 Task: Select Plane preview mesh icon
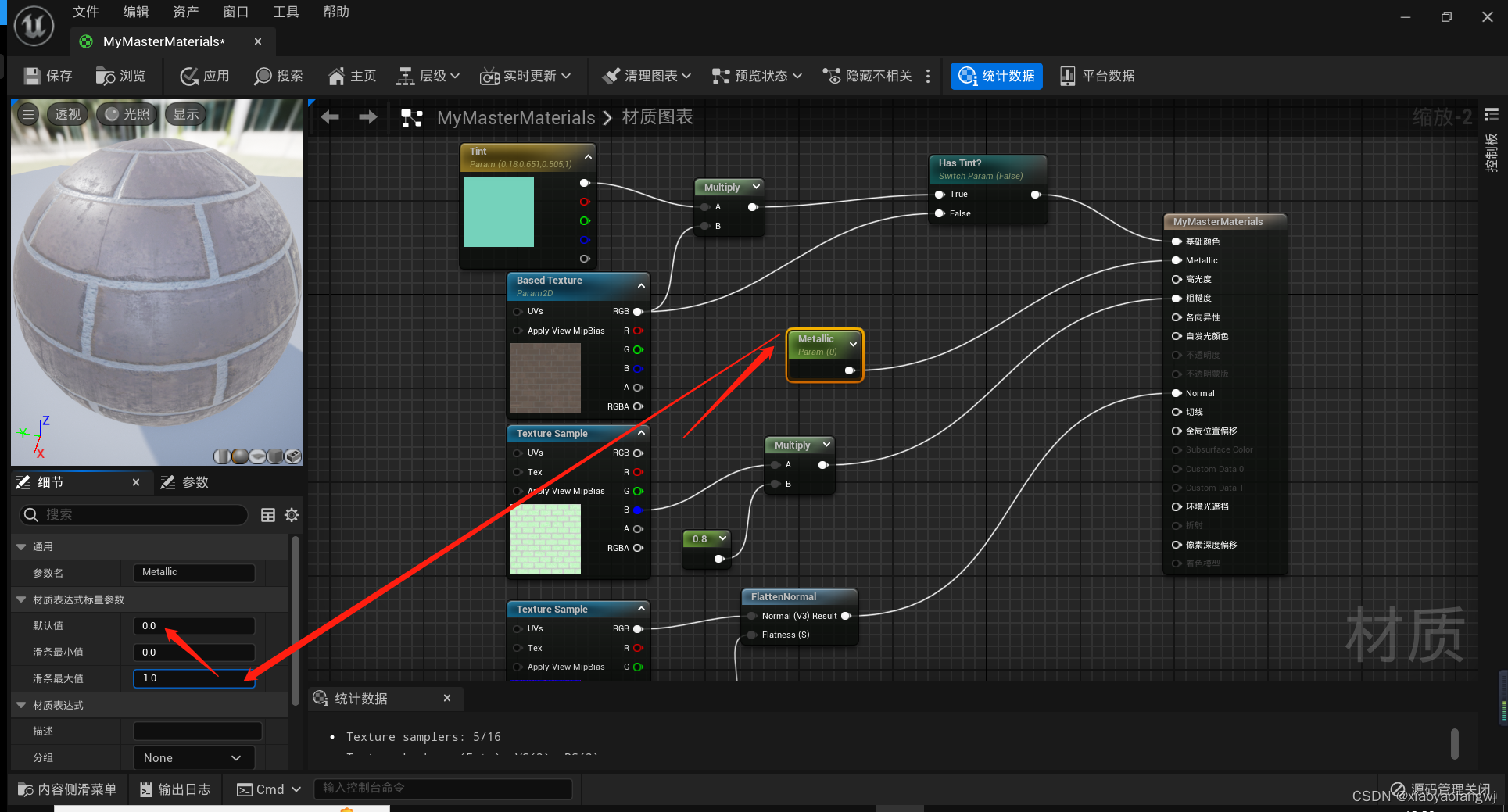pyautogui.click(x=257, y=456)
